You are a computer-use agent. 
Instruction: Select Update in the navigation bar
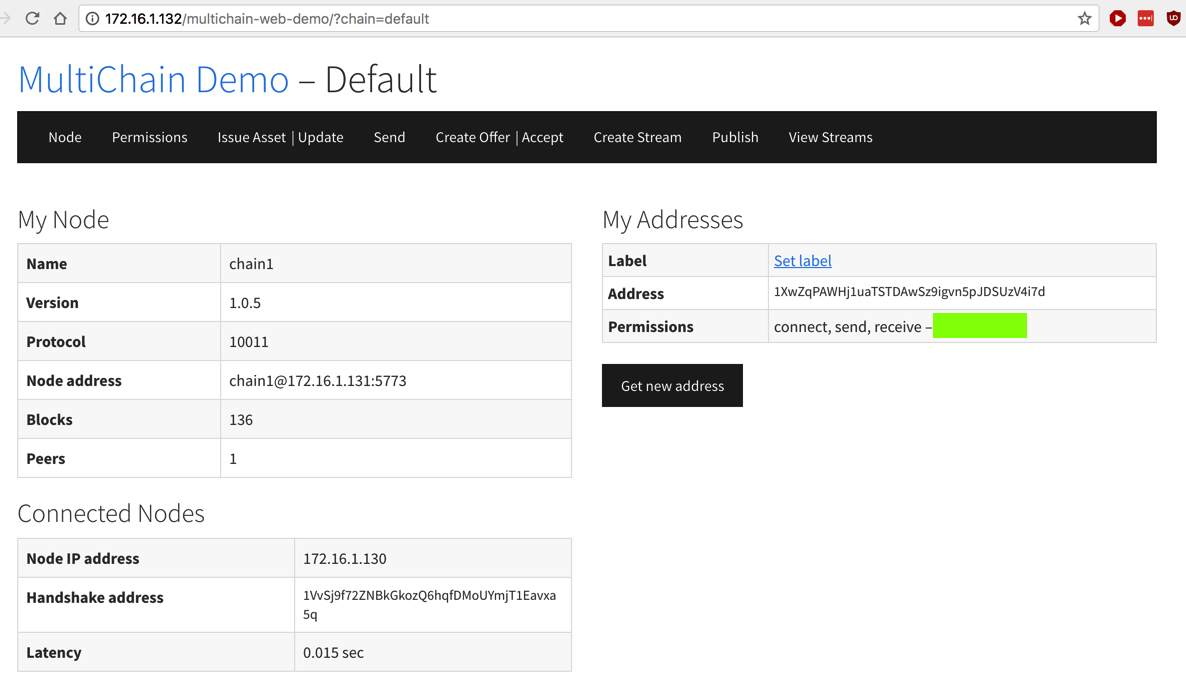click(321, 137)
